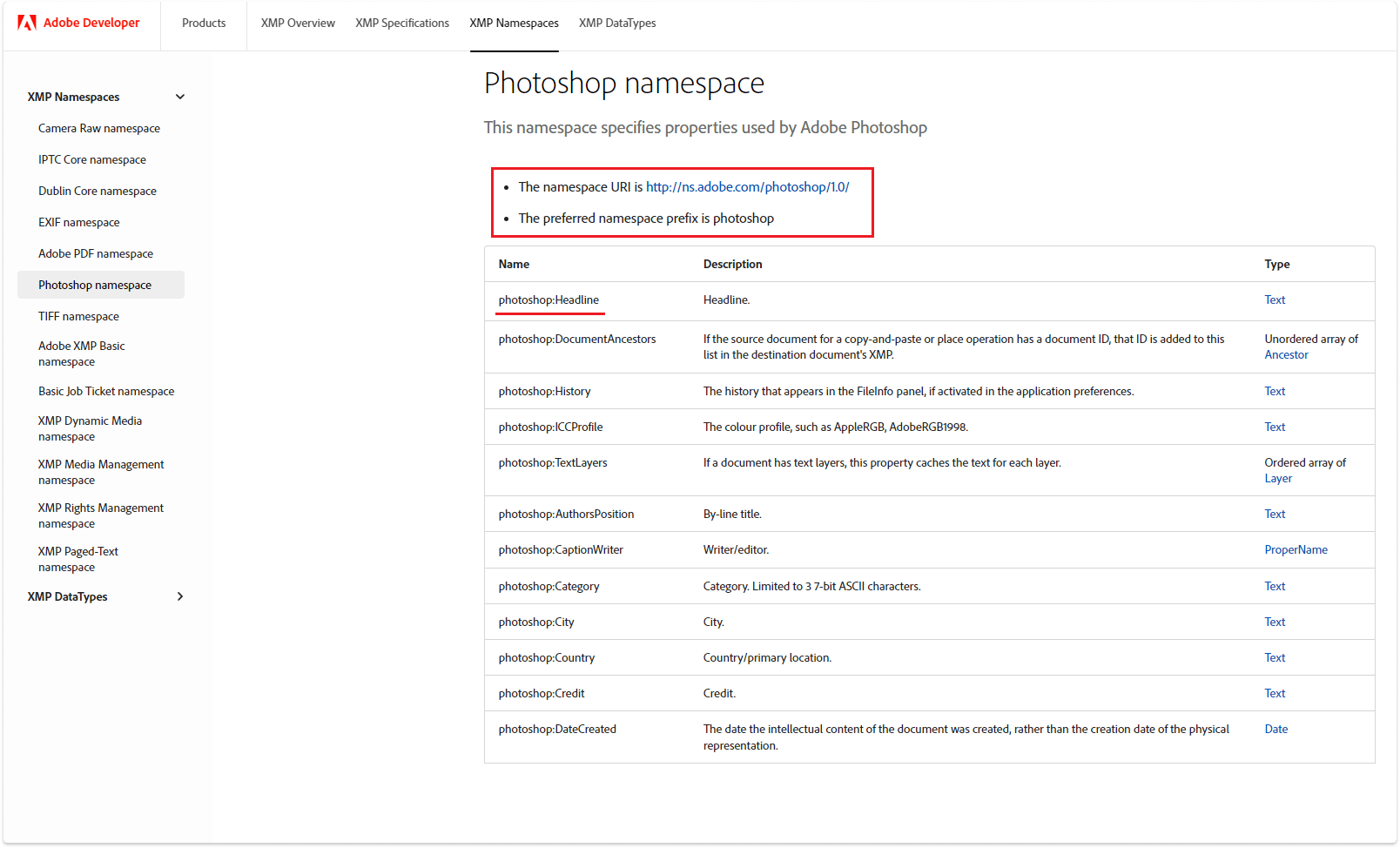Open the IPTC Core namespace page

pos(92,159)
